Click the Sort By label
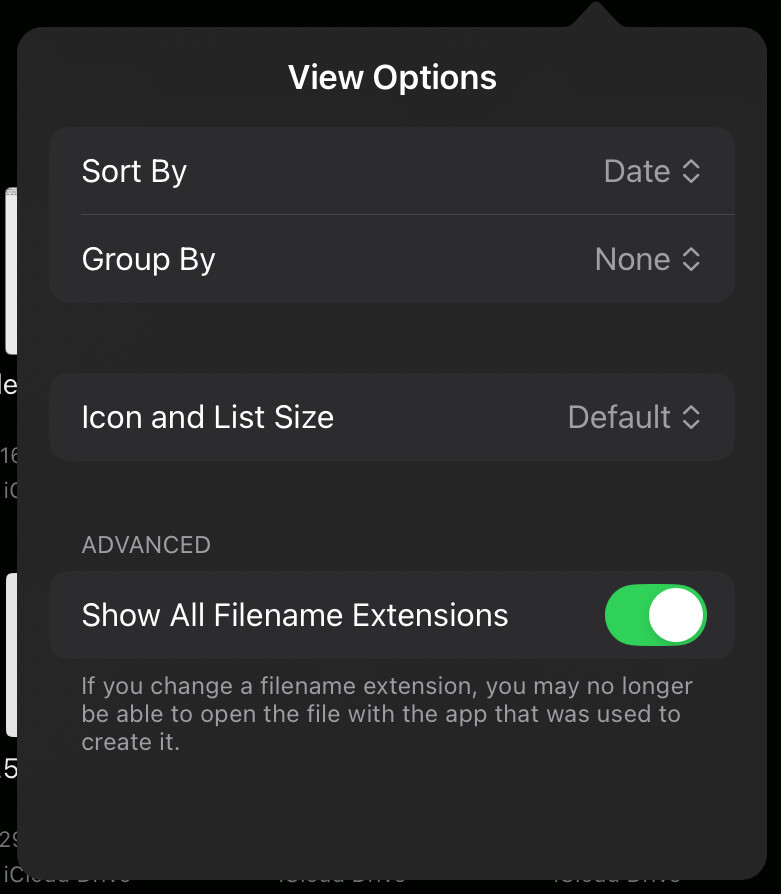 click(134, 172)
